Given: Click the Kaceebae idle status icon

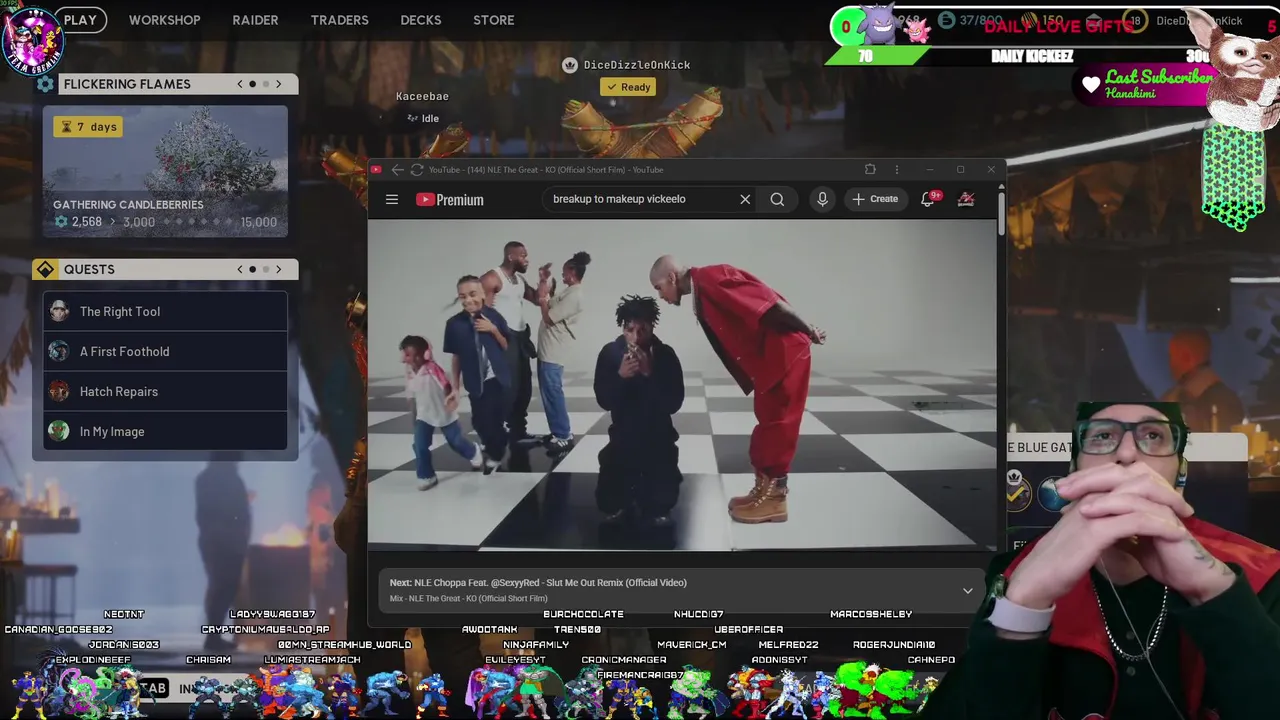Looking at the screenshot, I should 412,118.
